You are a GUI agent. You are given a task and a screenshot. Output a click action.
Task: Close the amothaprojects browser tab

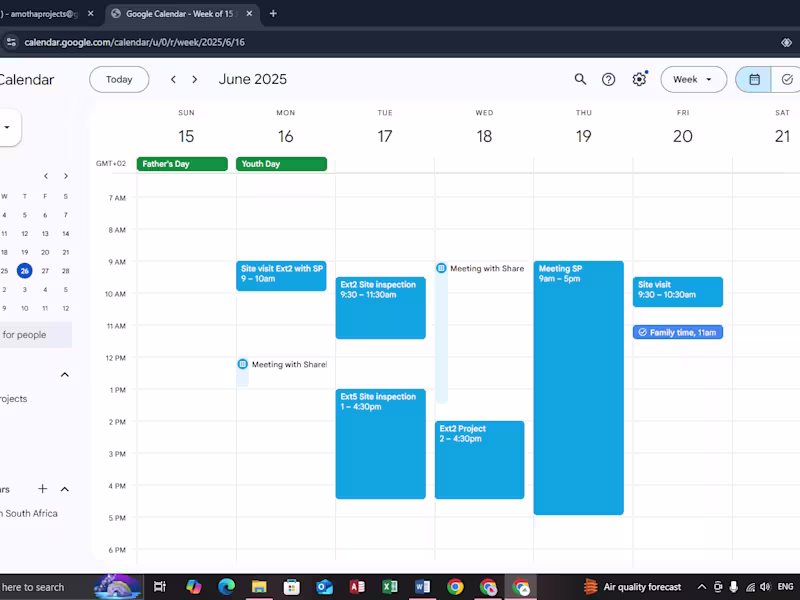pyautogui.click(x=90, y=14)
